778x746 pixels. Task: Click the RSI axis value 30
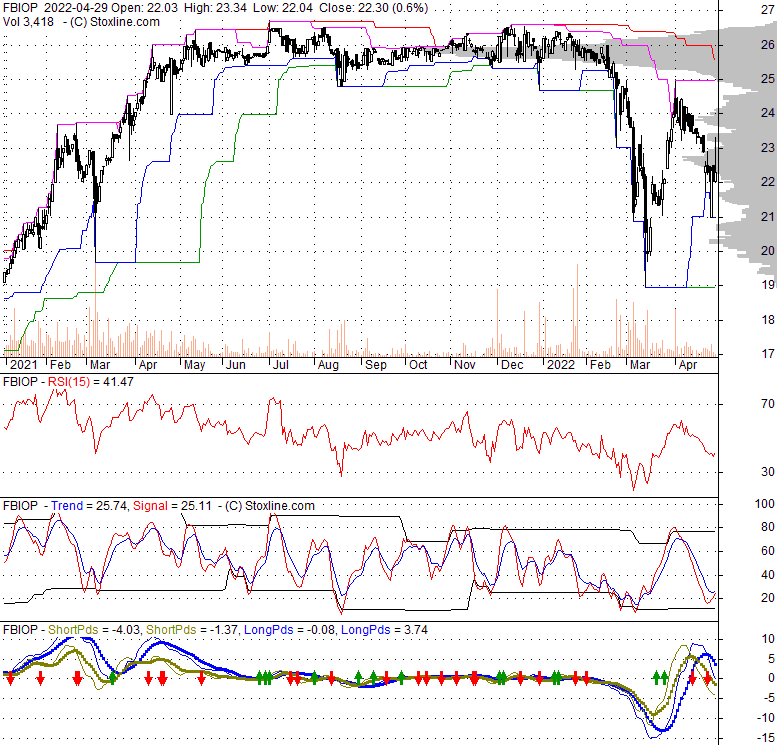point(768,472)
